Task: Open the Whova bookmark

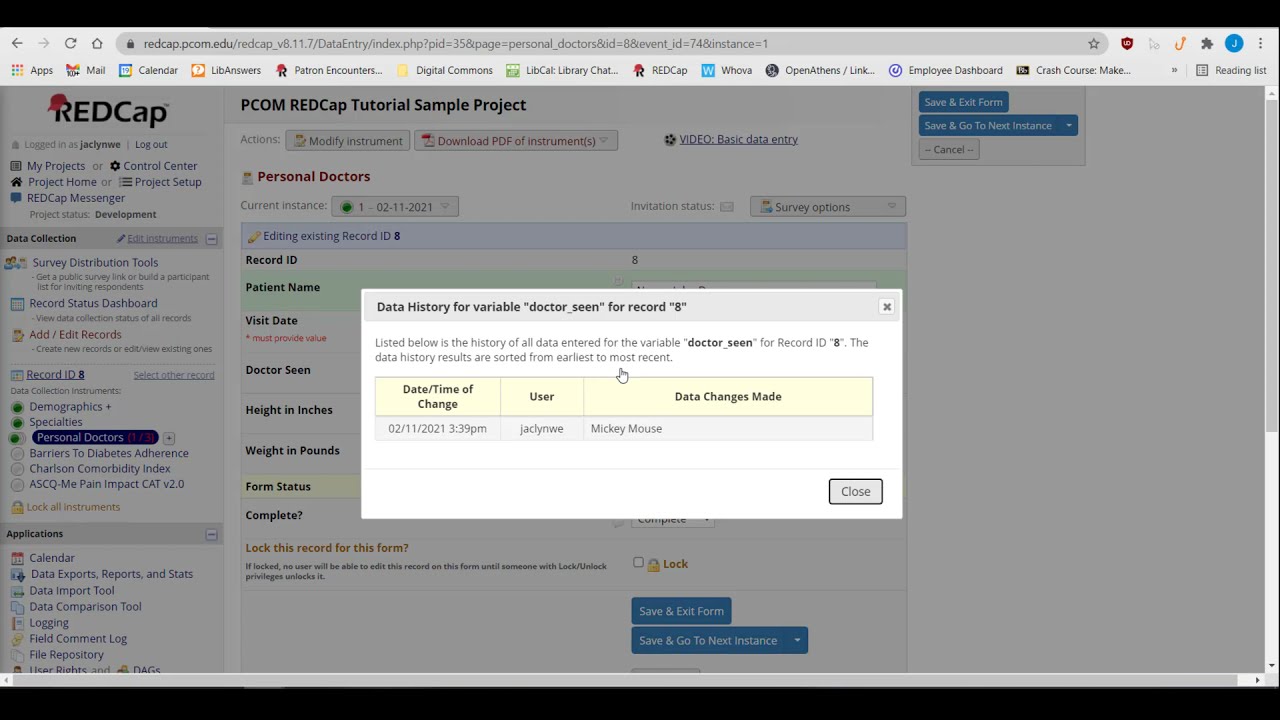Action: pos(727,70)
